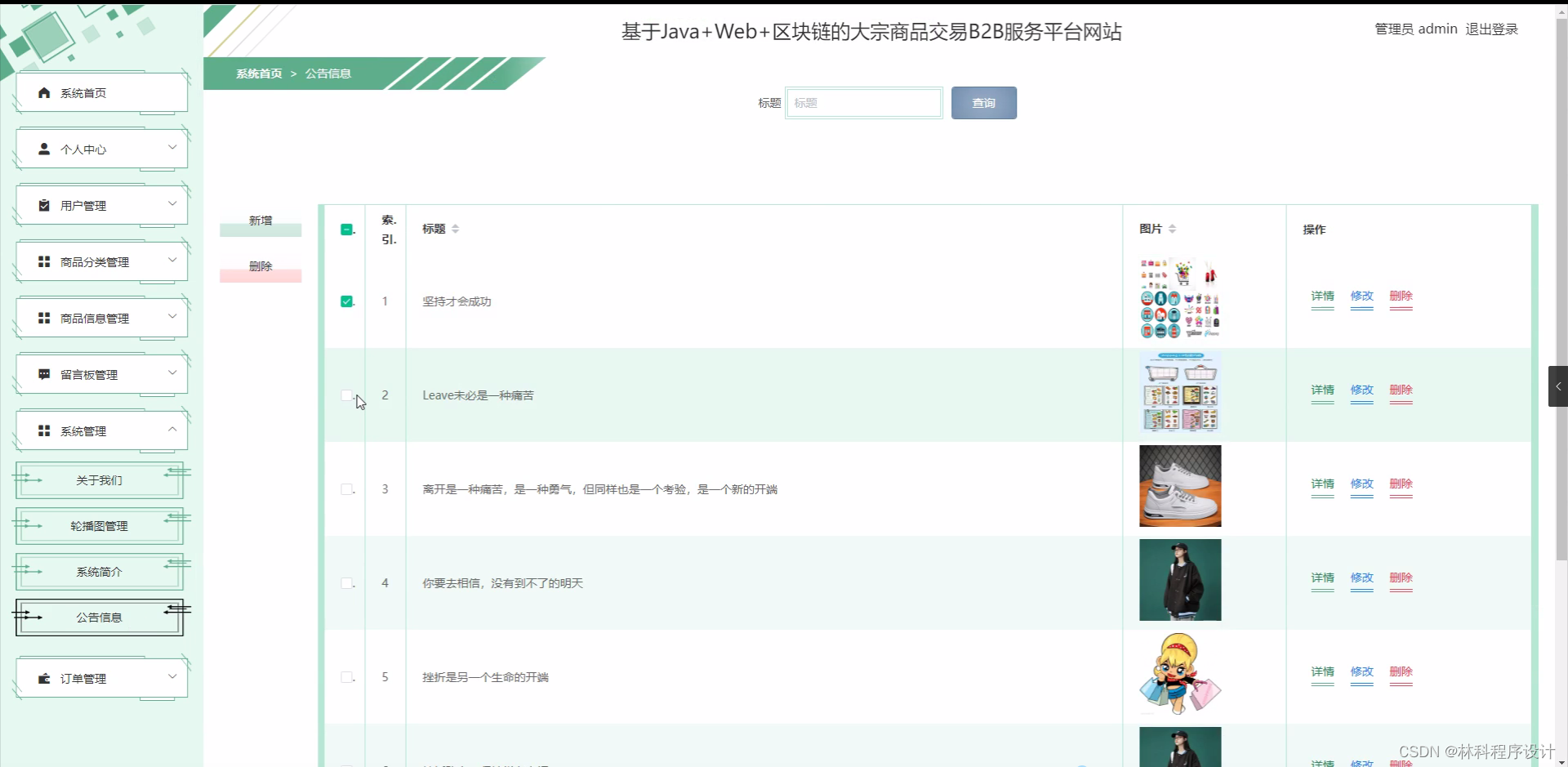Image resolution: width=1568 pixels, height=767 pixels.
Task: Click the black jacket thumbnail in row 4
Action: click(1180, 580)
